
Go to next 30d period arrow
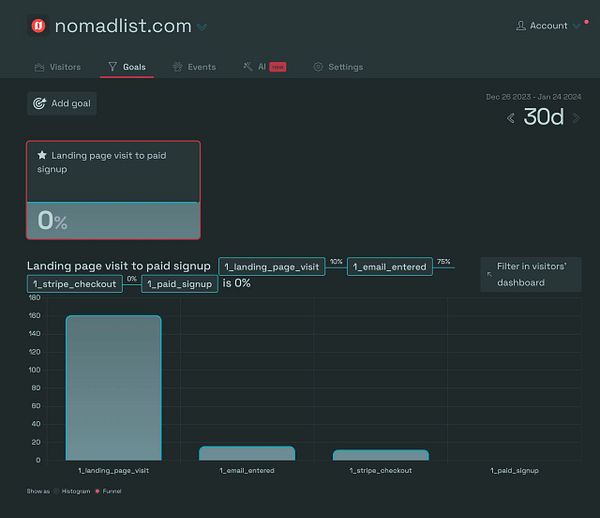pos(576,118)
